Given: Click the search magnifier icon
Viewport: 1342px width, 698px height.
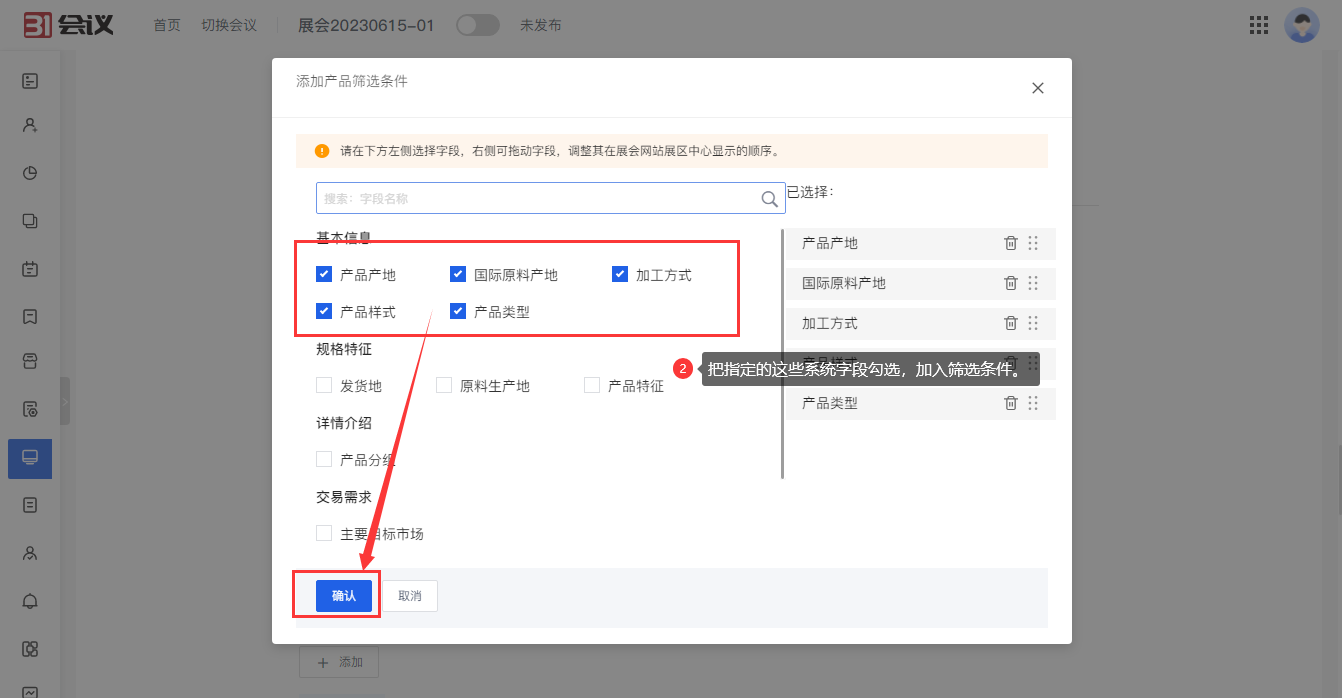Looking at the screenshot, I should (769, 199).
